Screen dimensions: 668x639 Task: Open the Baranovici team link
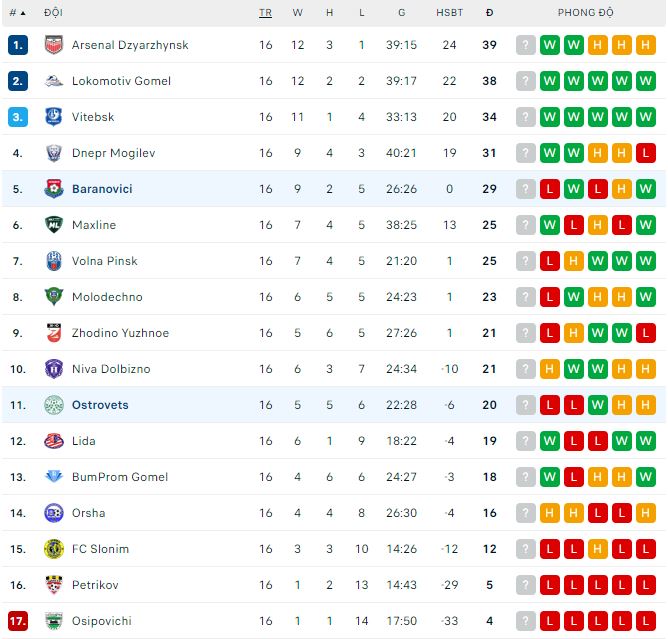pyautogui.click(x=102, y=189)
